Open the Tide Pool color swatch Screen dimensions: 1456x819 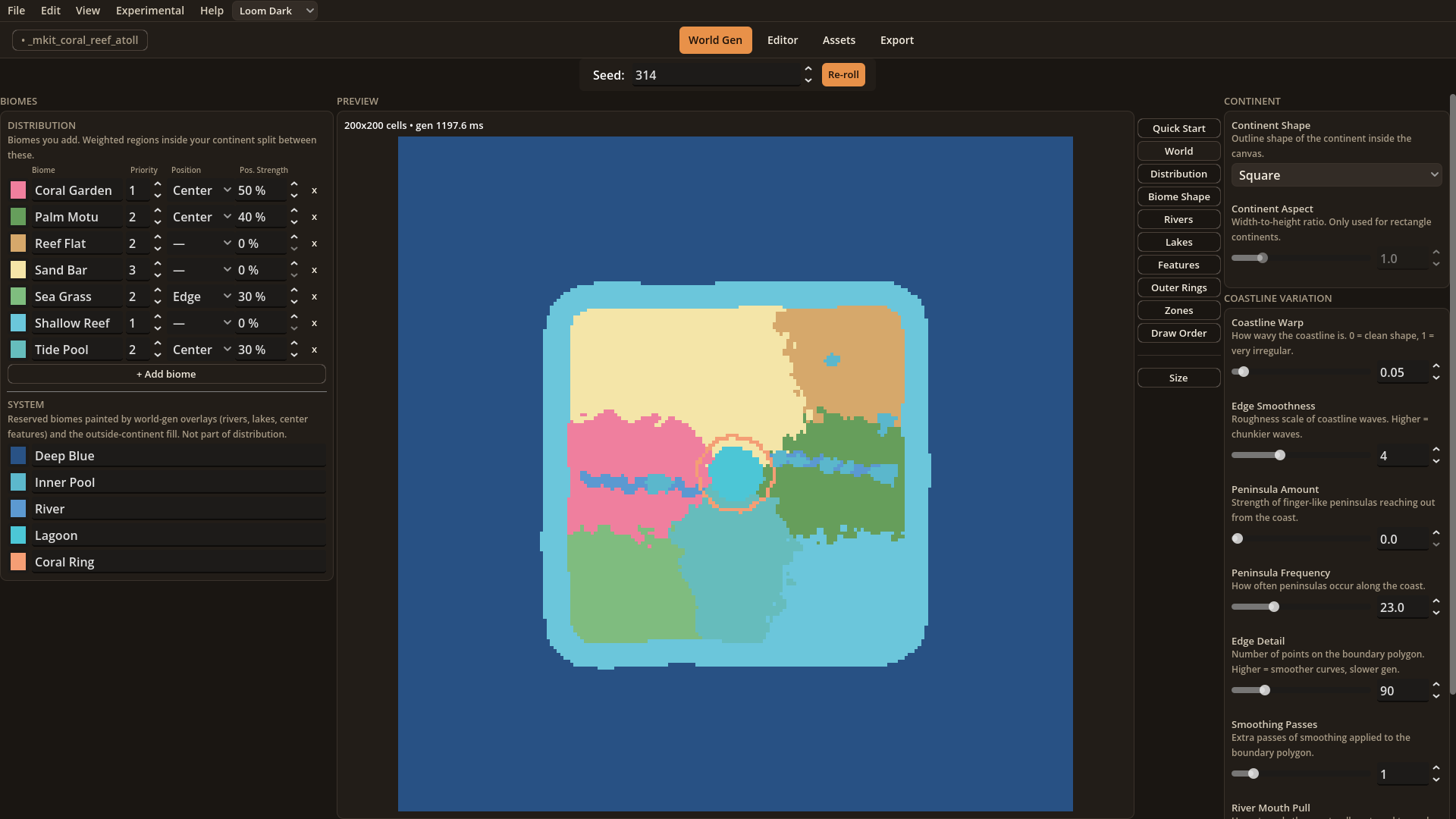[x=18, y=350]
